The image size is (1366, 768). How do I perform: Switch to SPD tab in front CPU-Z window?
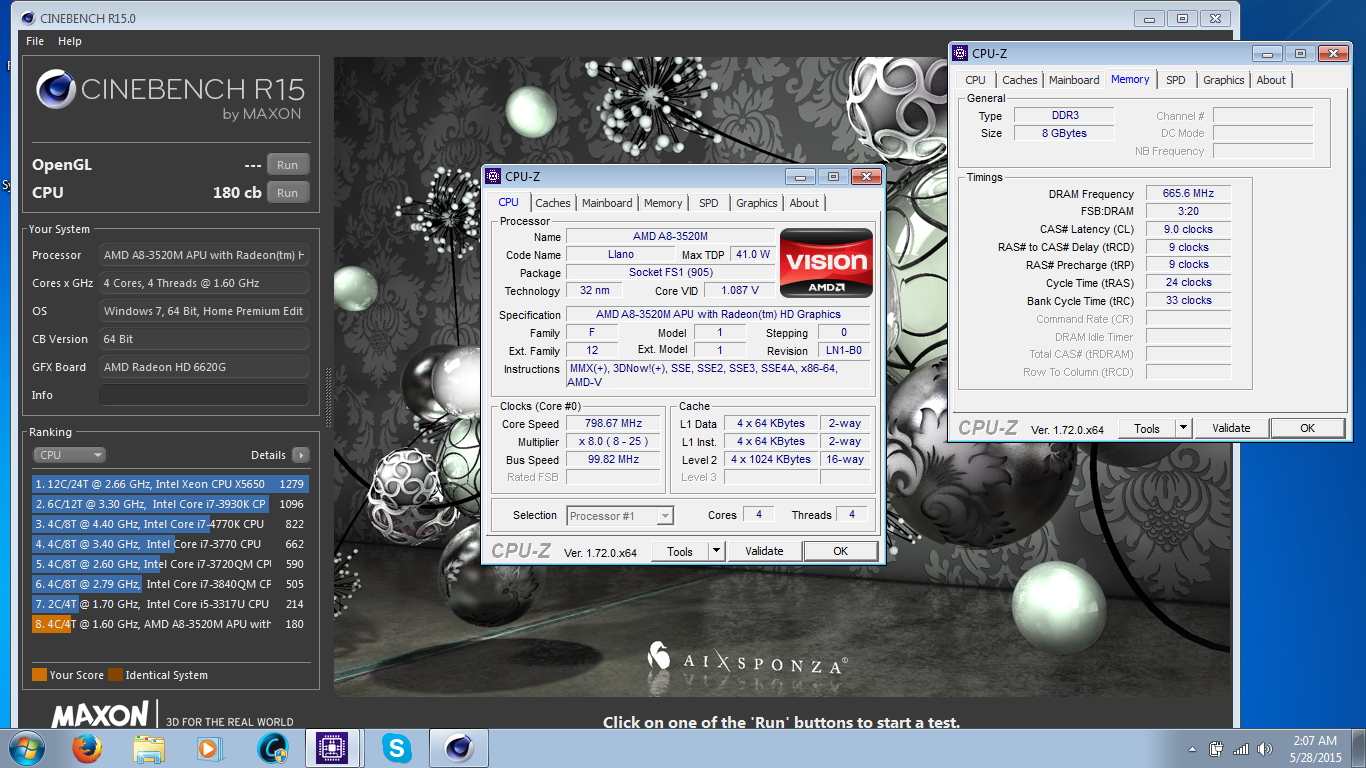[709, 203]
